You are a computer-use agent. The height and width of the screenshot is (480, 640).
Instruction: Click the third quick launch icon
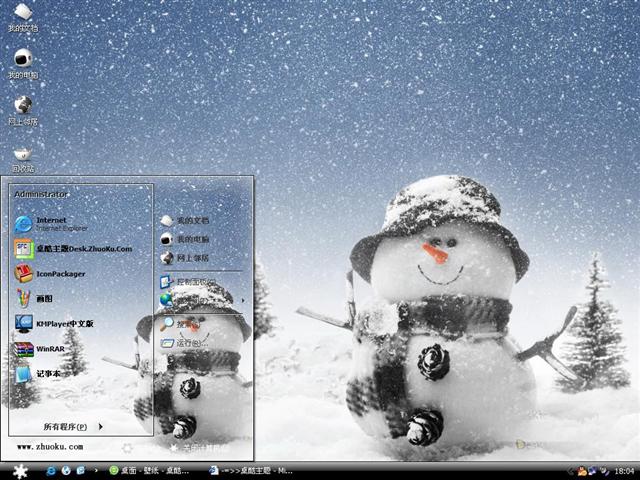coord(80,471)
